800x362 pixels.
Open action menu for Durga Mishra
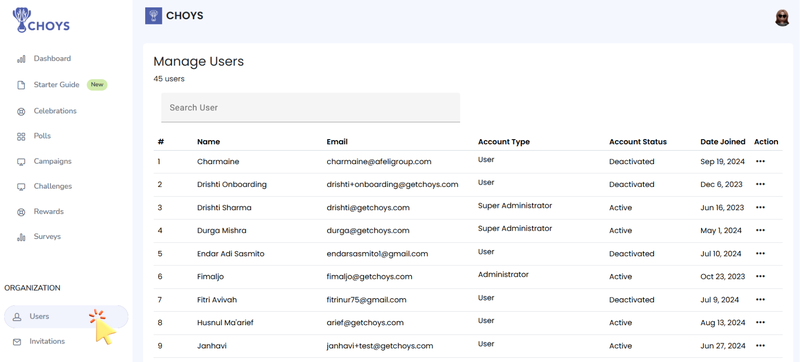coord(760,230)
